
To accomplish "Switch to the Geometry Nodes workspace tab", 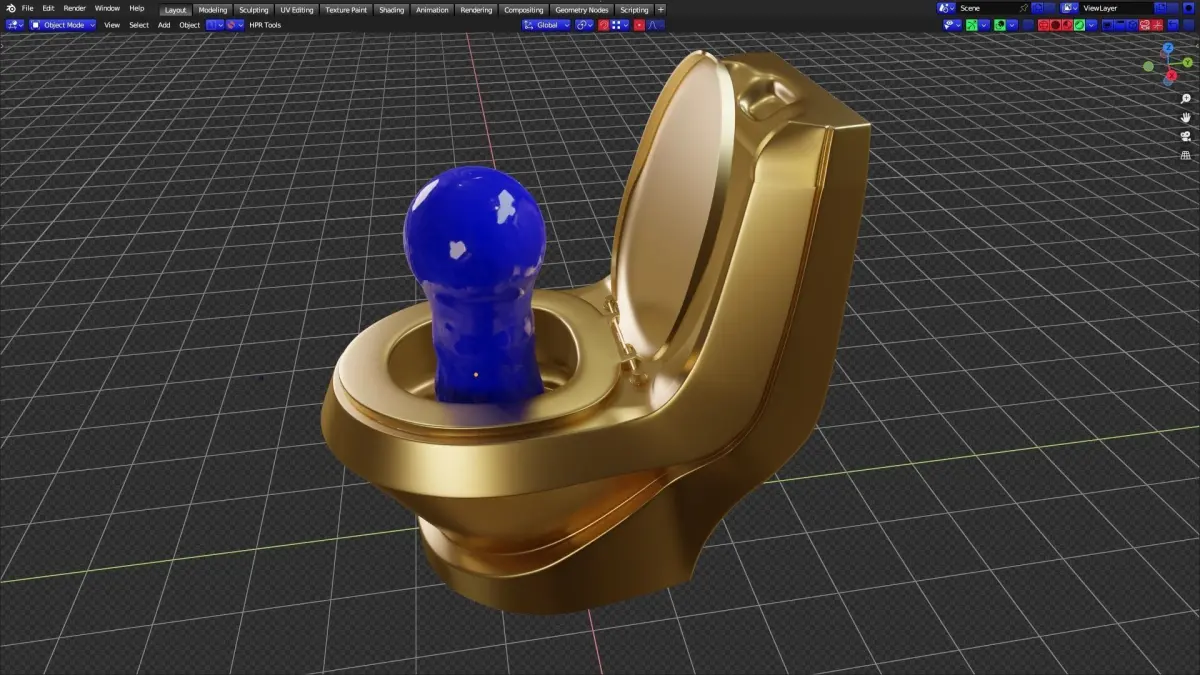I will tap(581, 9).
